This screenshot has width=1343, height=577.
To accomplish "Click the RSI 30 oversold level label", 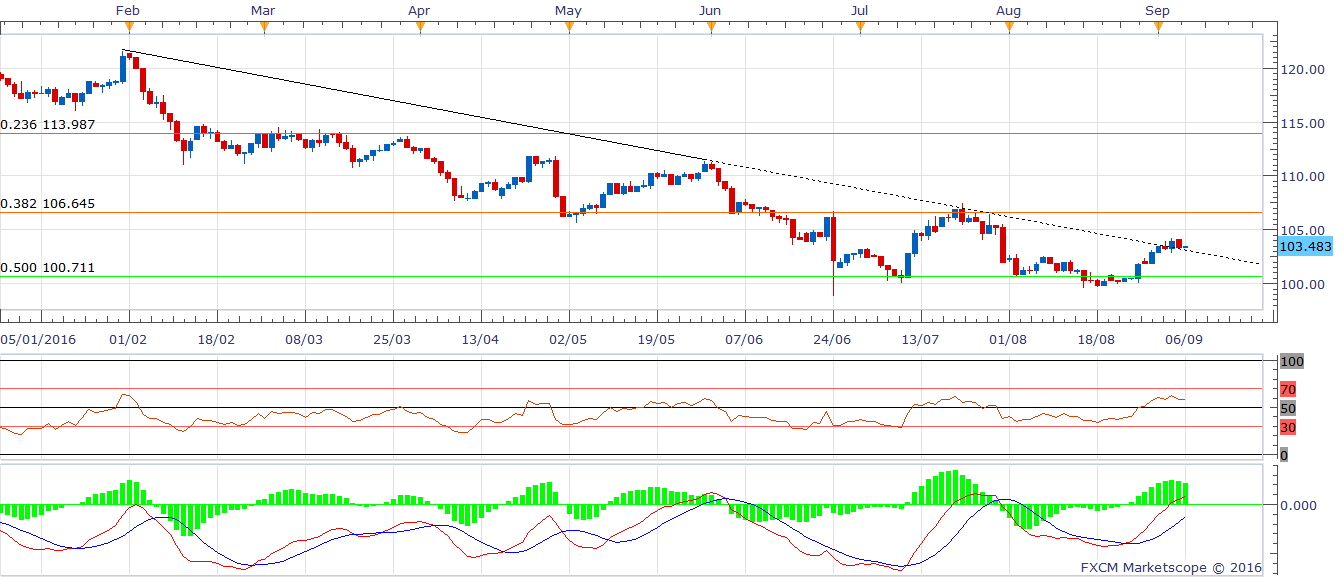I will click(1289, 427).
